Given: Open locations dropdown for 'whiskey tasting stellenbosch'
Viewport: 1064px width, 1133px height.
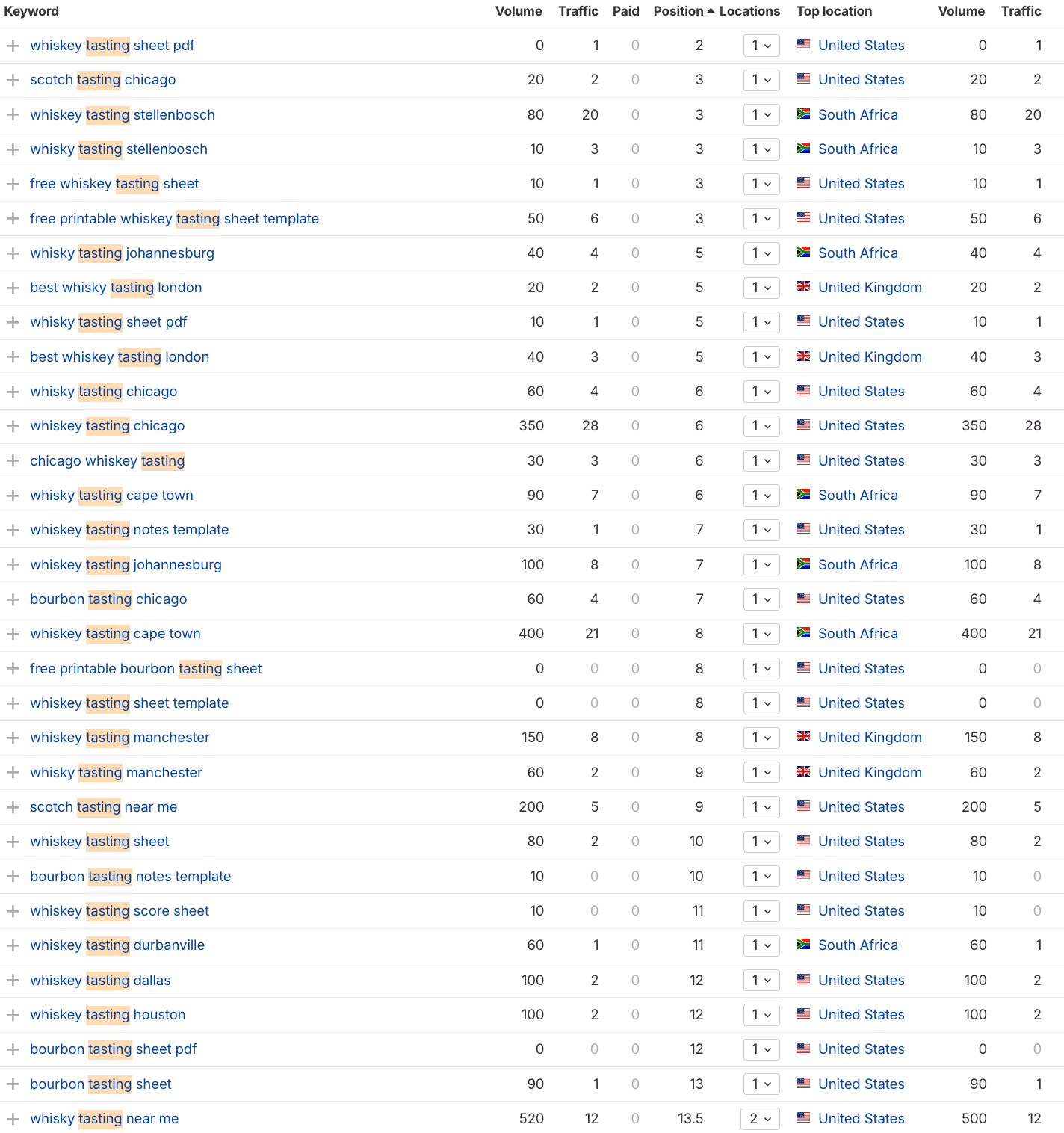Looking at the screenshot, I should point(761,115).
